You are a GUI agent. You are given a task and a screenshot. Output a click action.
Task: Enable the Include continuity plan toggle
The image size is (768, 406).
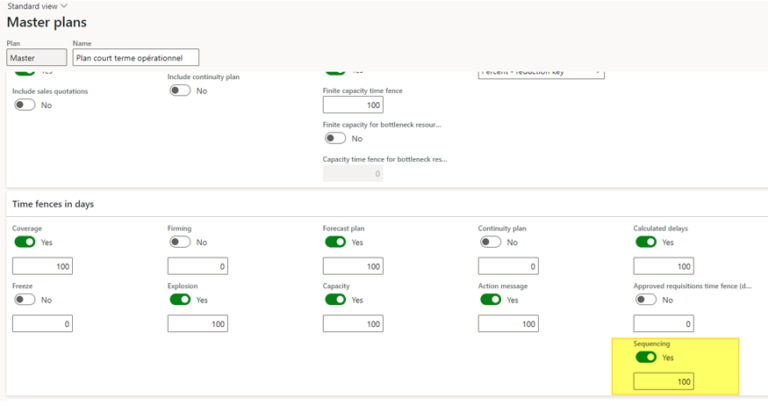(179, 90)
